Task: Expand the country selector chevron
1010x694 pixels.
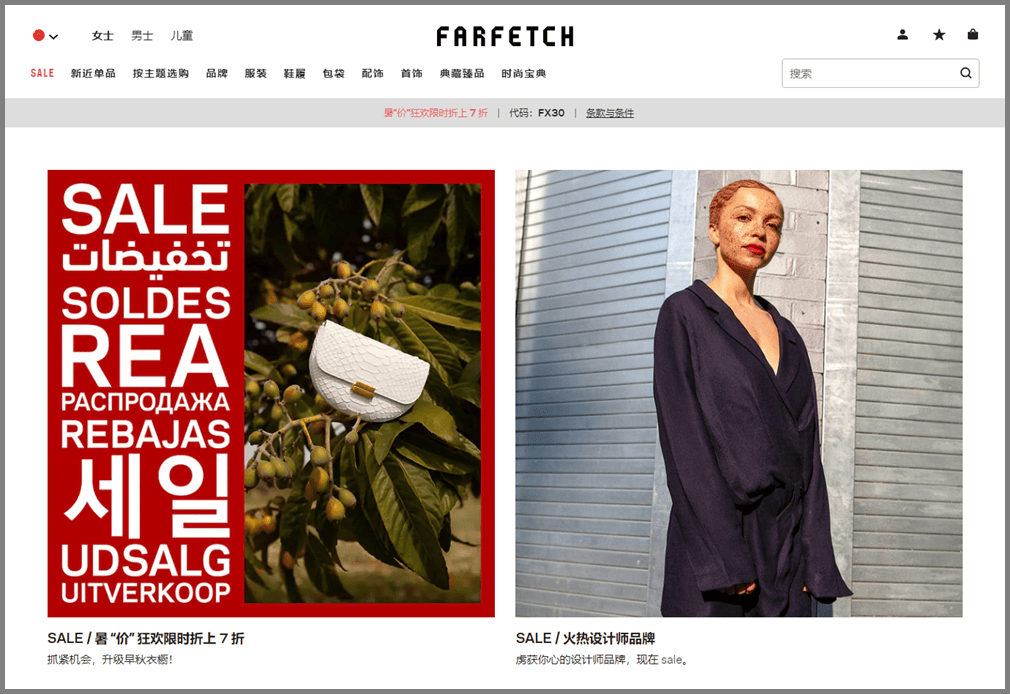Action: click(53, 37)
